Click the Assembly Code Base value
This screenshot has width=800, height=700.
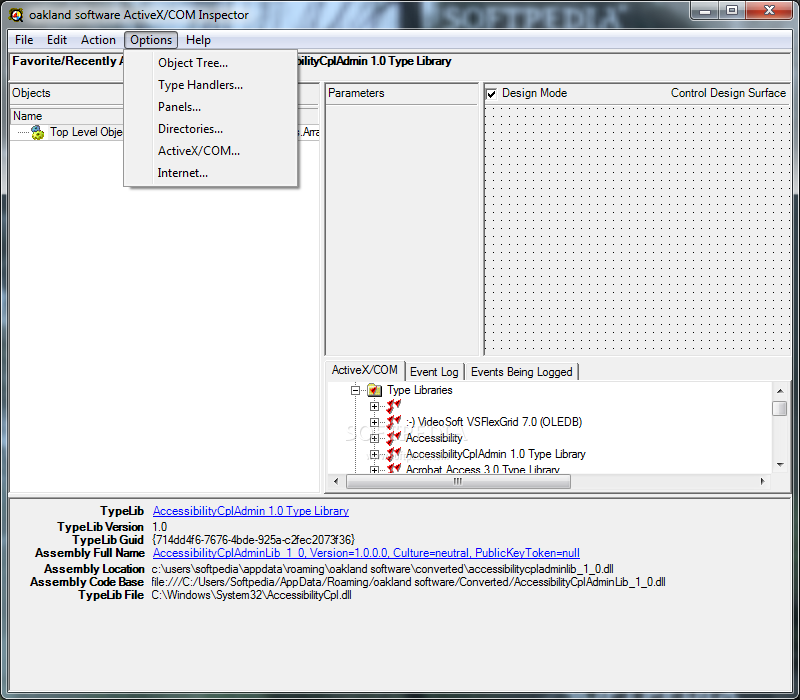408,582
